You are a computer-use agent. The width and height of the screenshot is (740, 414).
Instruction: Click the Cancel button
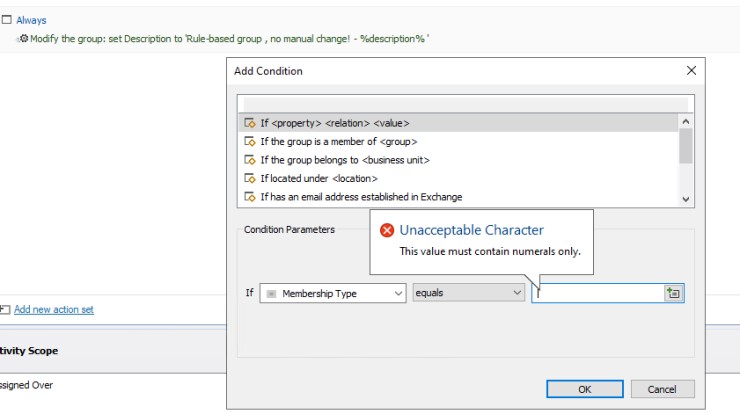click(662, 389)
